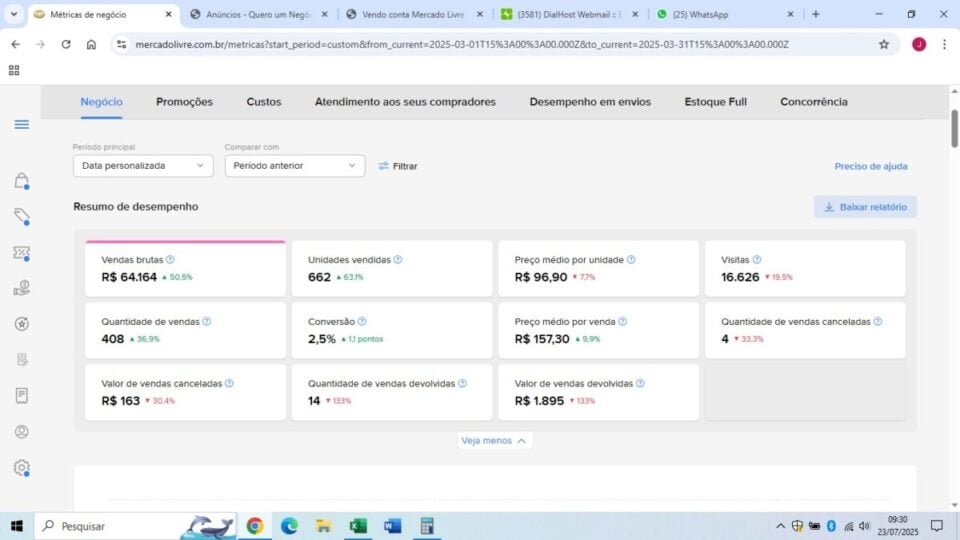960x540 pixels.
Task: Open Chrome profile avatar J
Action: 918,44
